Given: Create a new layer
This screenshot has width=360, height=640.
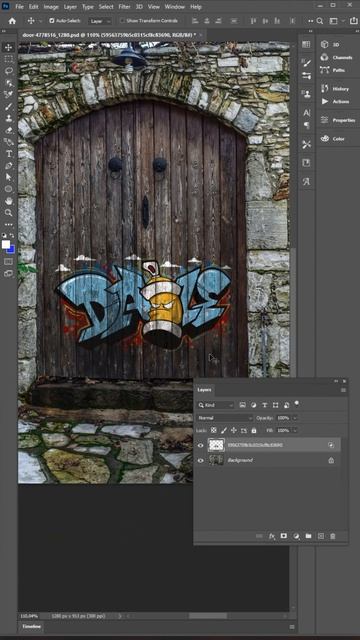Looking at the screenshot, I should pyautogui.click(x=321, y=536).
